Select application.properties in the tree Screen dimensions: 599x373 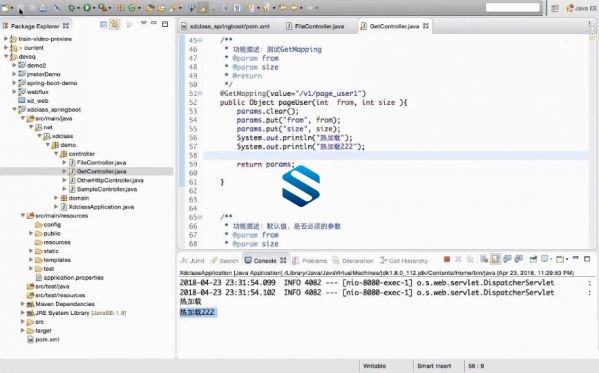pyautogui.click(x=73, y=277)
